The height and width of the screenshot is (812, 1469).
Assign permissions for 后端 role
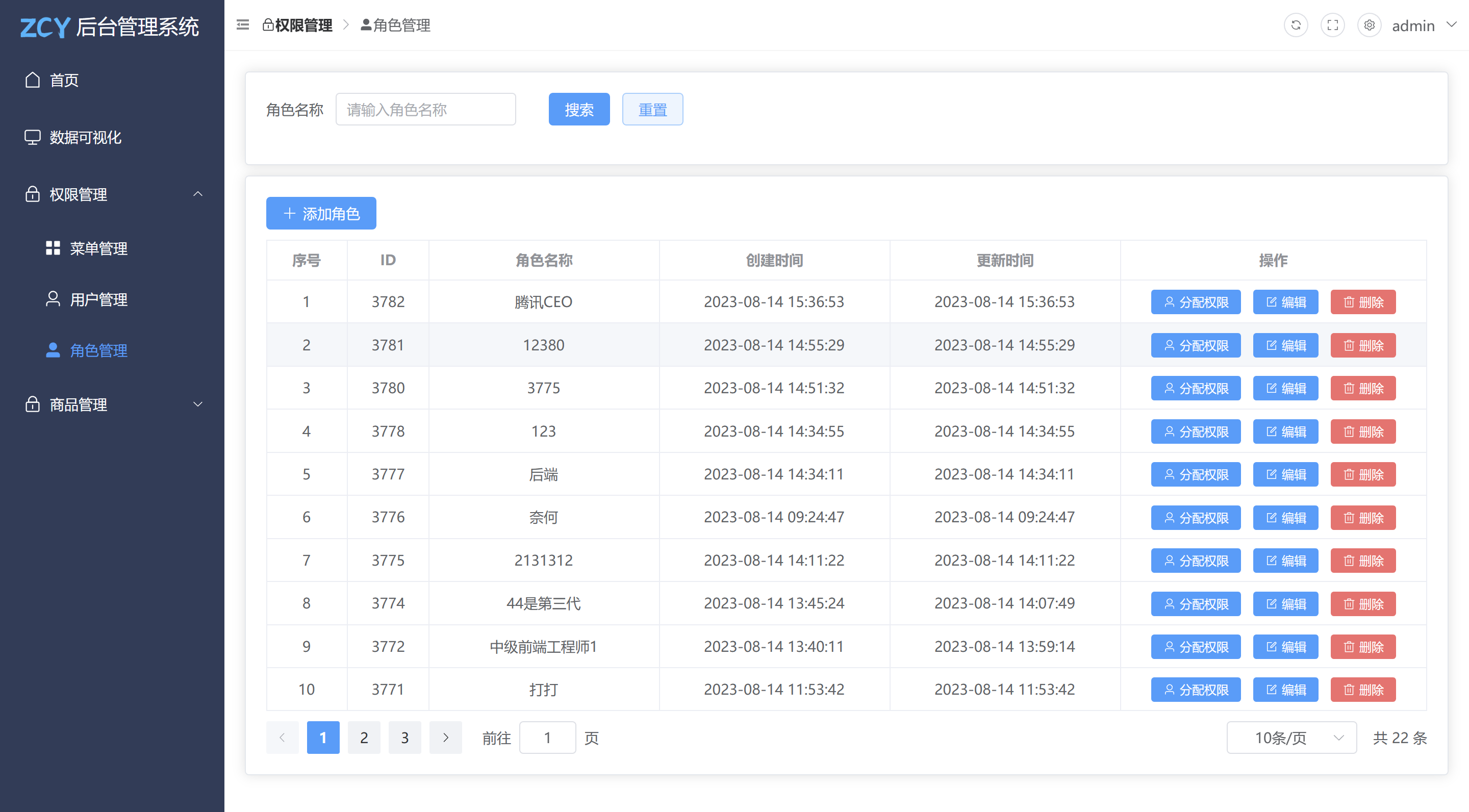(1196, 474)
